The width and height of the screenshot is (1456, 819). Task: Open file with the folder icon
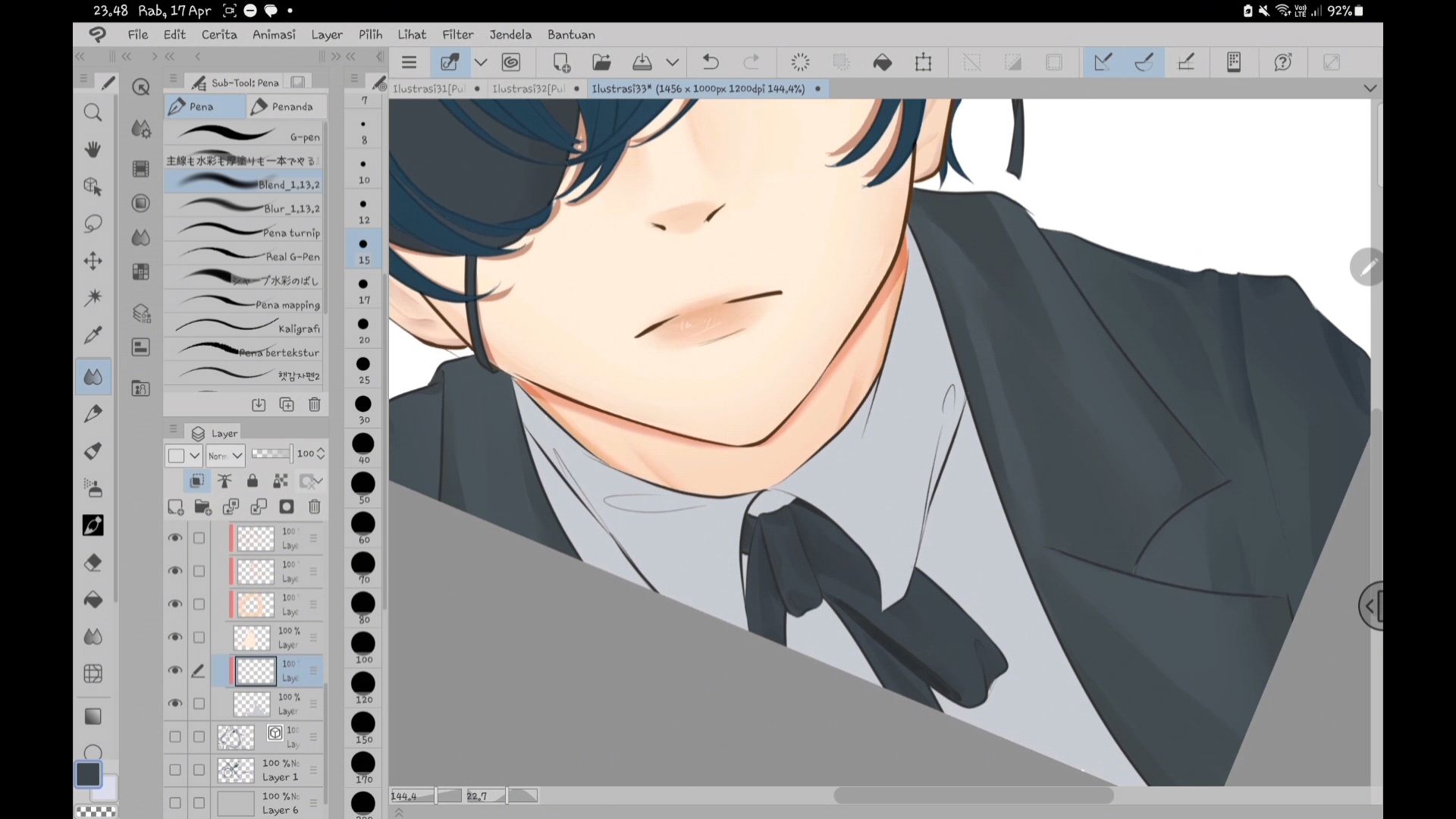click(601, 62)
